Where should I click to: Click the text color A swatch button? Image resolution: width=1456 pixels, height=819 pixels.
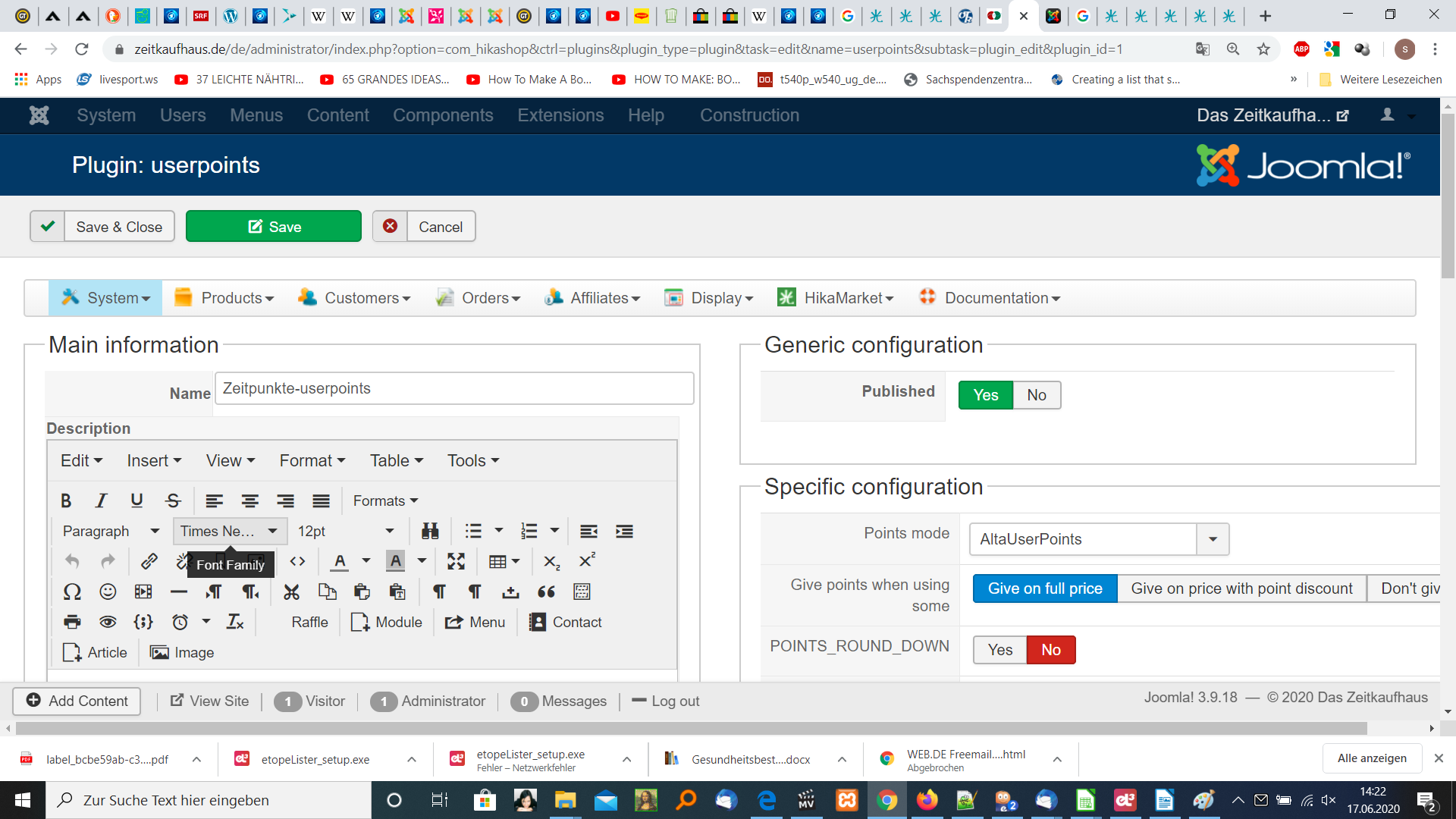click(x=339, y=561)
